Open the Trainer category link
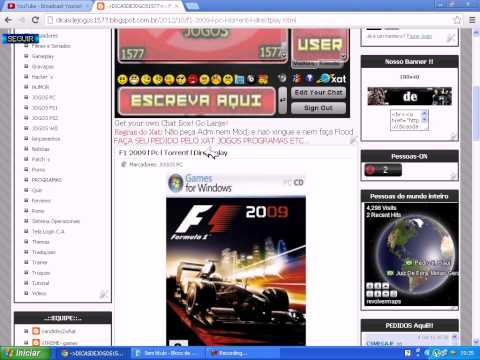Image resolution: width=480 pixels, height=360 pixels. coord(40,263)
